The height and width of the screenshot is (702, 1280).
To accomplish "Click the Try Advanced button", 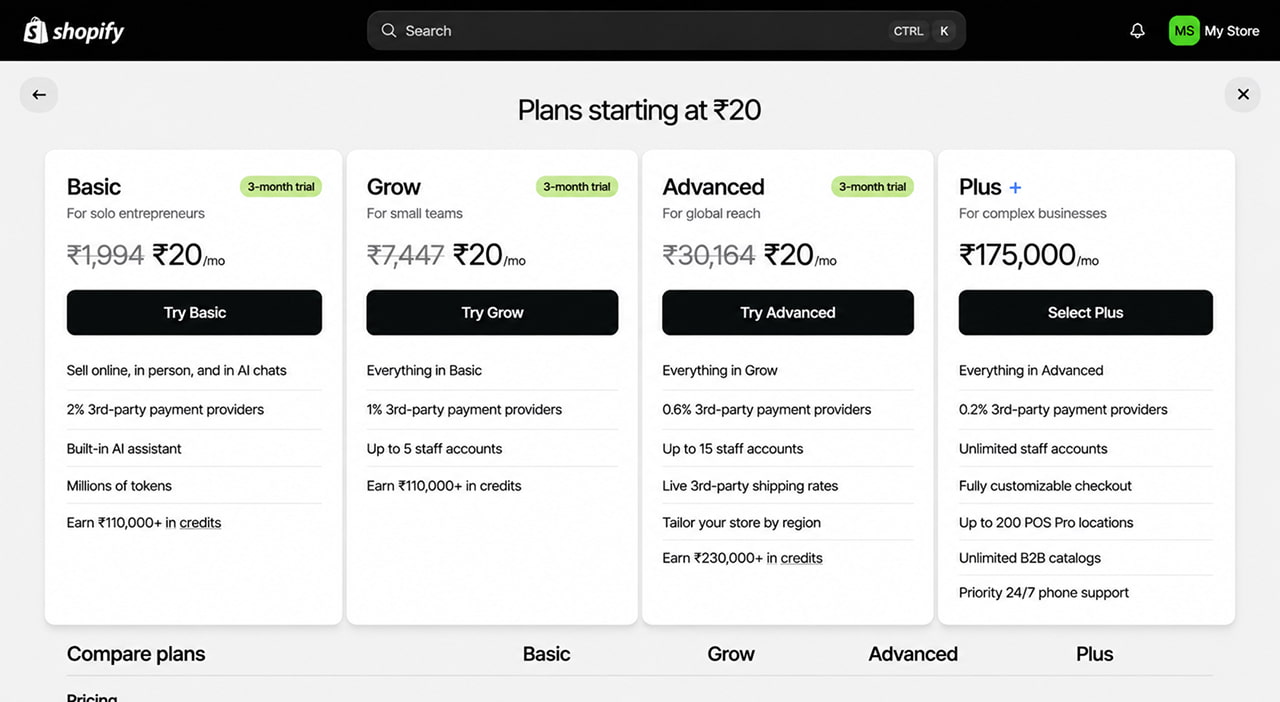I will pyautogui.click(x=788, y=313).
